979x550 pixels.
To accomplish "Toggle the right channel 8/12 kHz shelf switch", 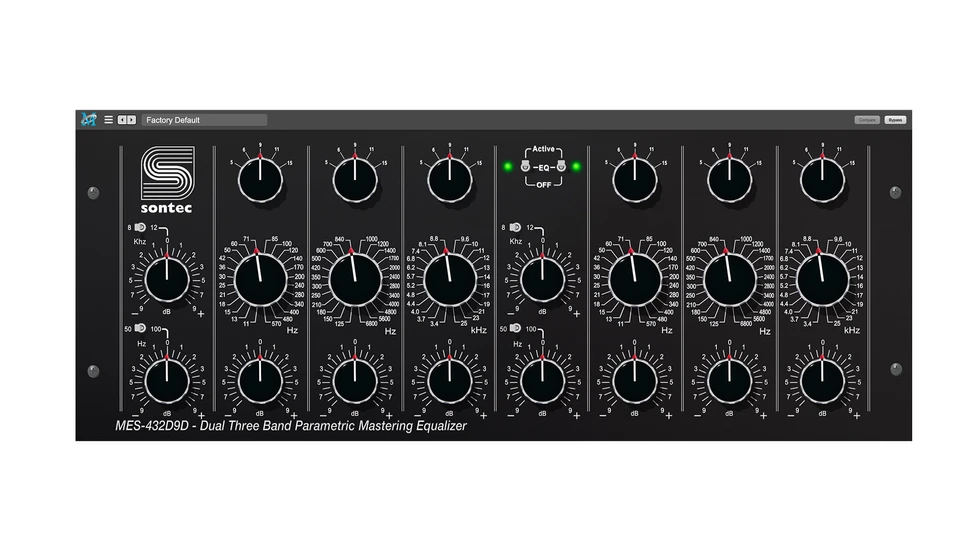I will pyautogui.click(x=515, y=227).
